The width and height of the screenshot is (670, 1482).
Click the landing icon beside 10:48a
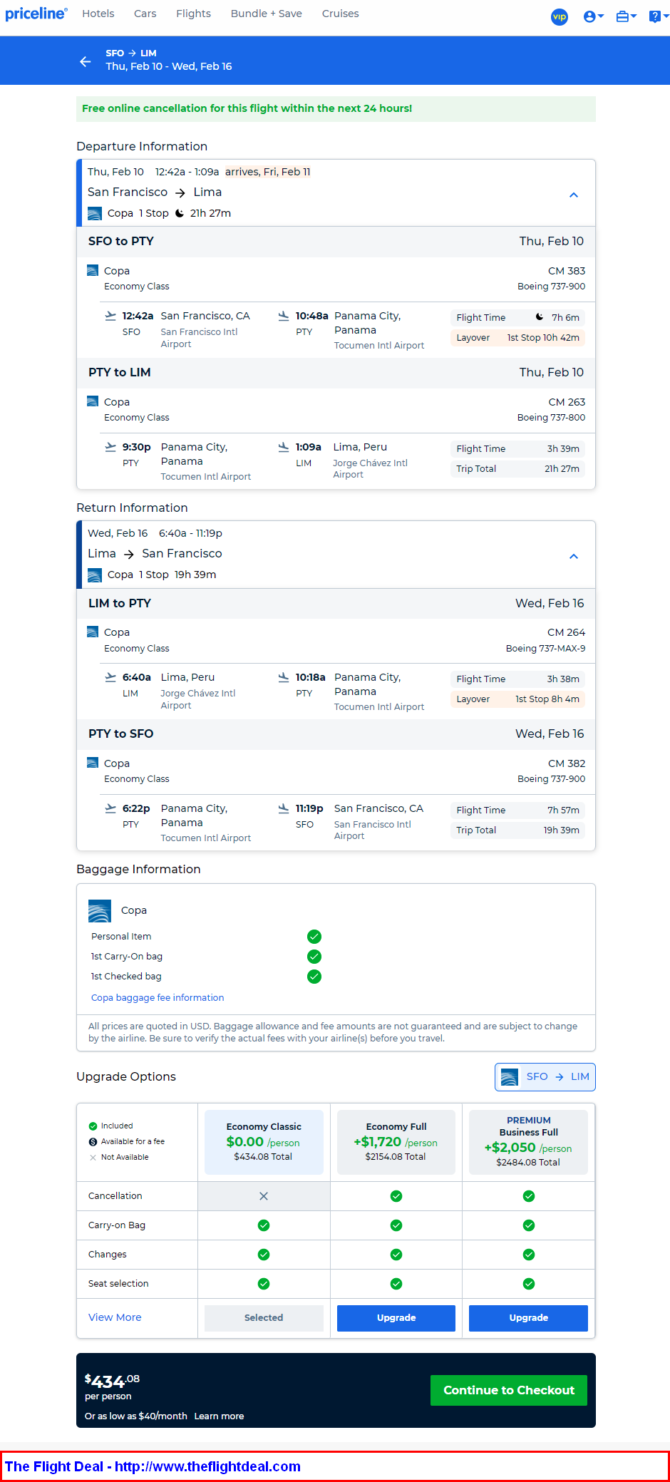[x=284, y=316]
